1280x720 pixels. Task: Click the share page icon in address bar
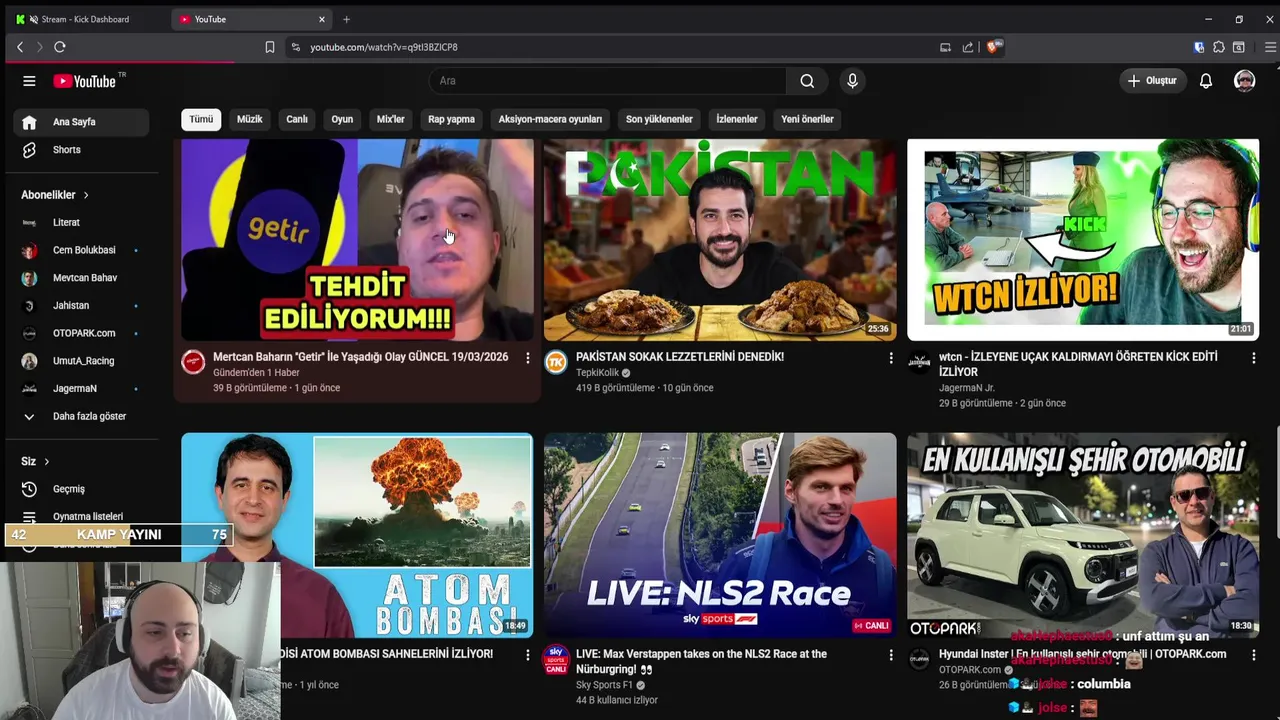point(968,47)
